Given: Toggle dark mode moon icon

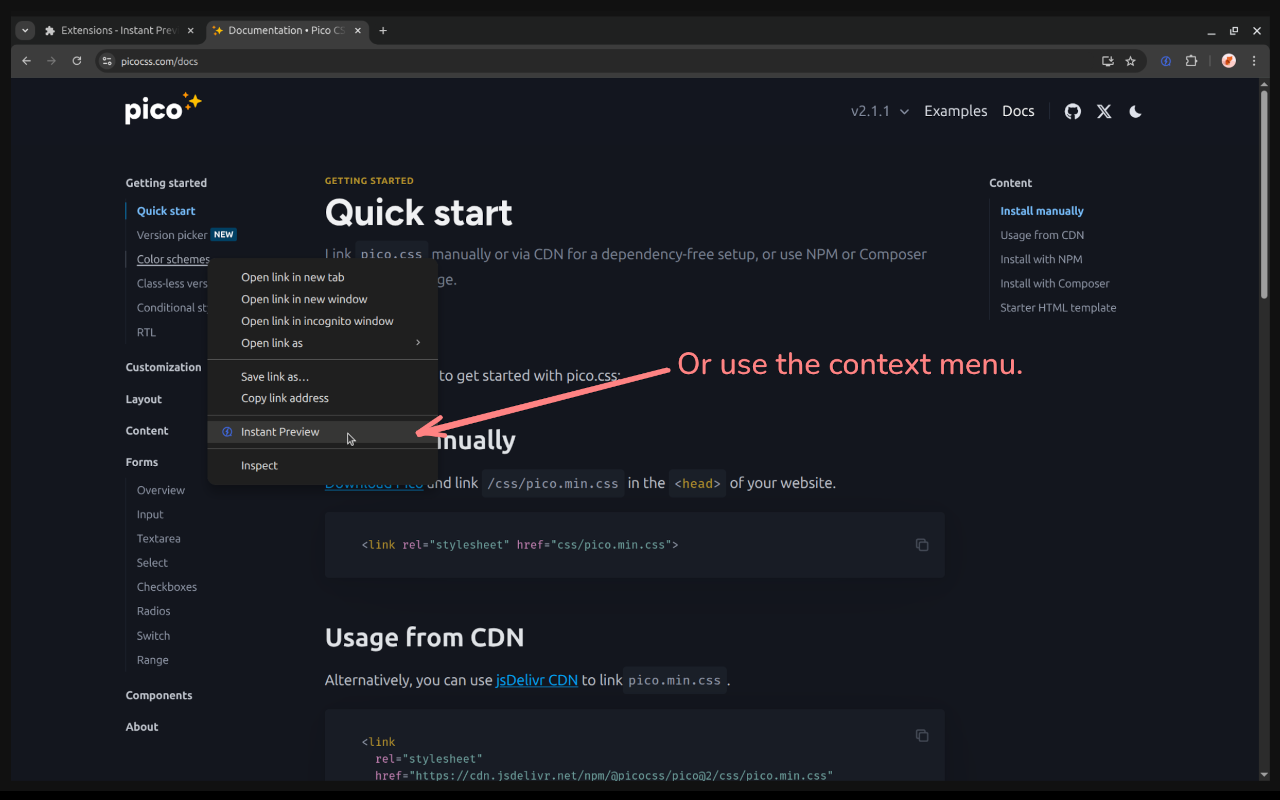Looking at the screenshot, I should pos(1135,111).
